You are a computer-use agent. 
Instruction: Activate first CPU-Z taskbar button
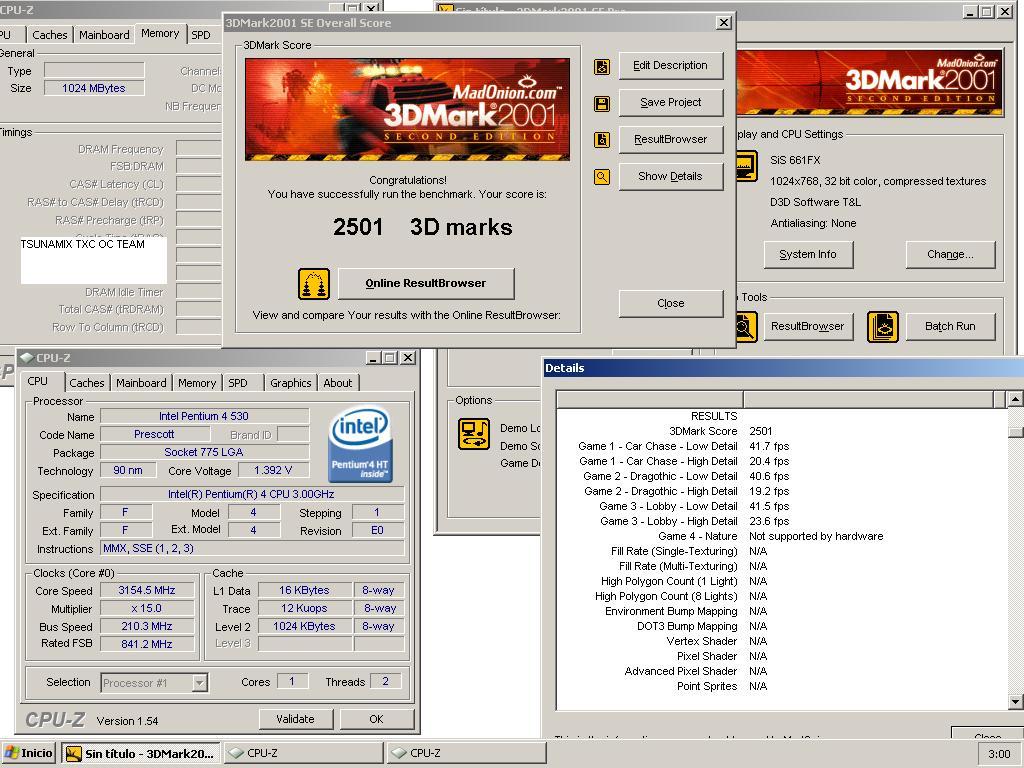pos(304,753)
